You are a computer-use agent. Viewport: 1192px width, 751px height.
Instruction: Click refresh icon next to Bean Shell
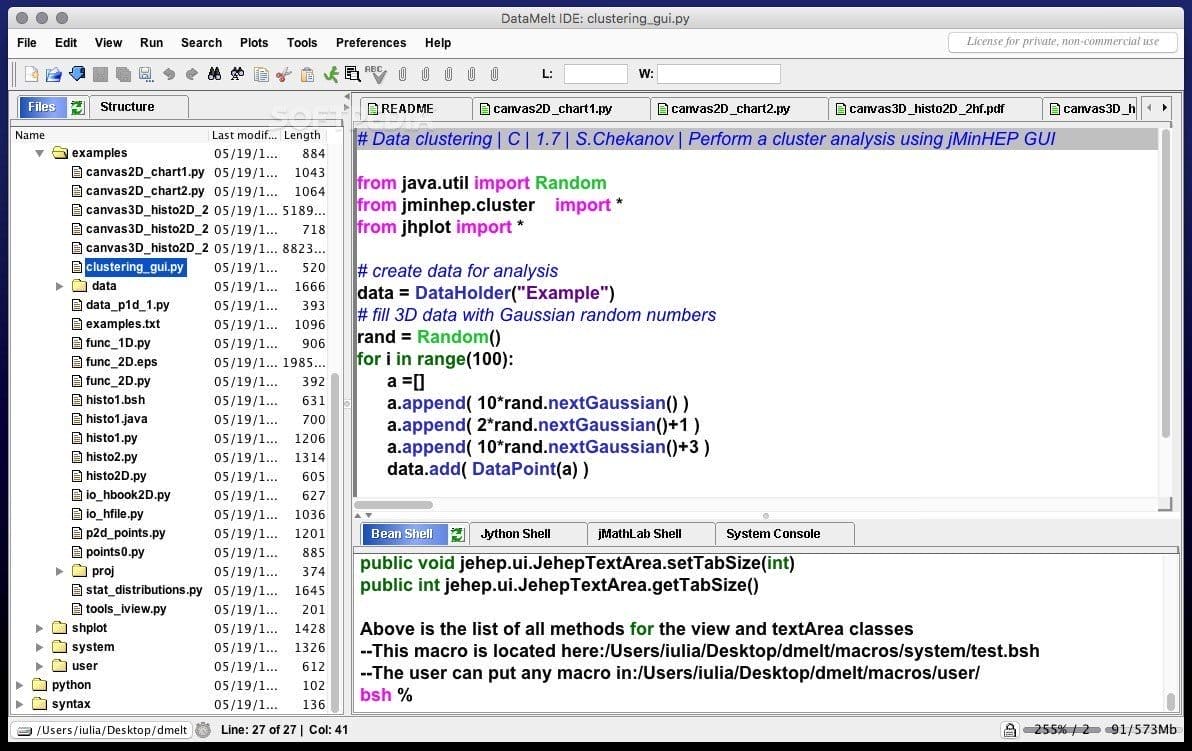(457, 534)
